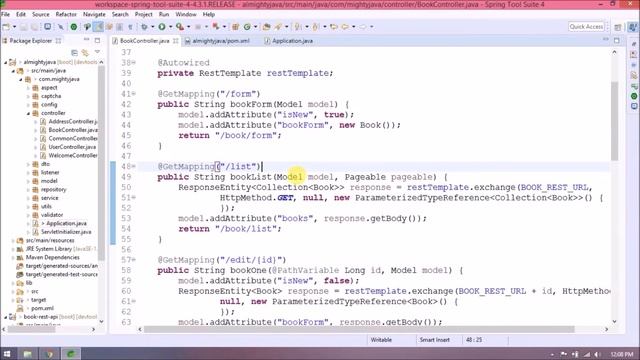This screenshot has width=640, height=360.
Task: Click the Last Edit Location arrow icon
Action: pos(333,27)
